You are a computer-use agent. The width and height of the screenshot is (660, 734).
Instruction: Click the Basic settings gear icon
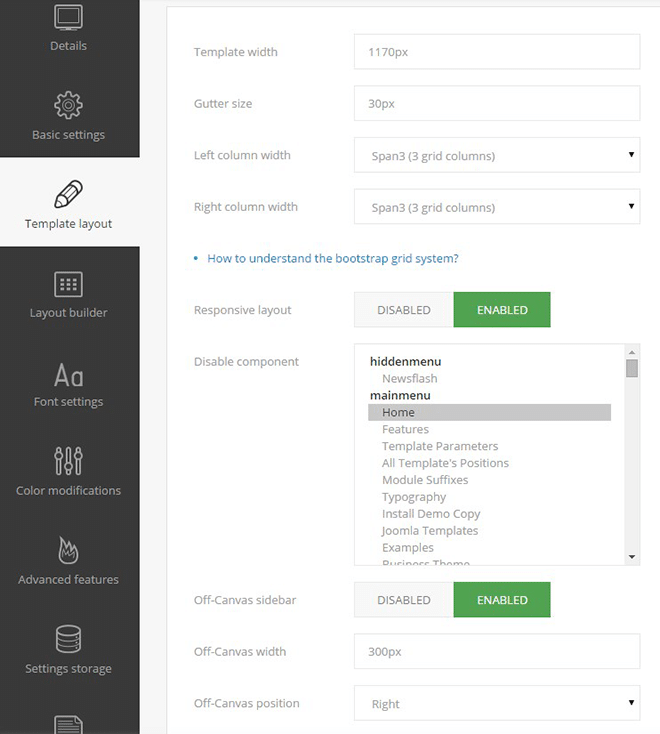[68, 104]
